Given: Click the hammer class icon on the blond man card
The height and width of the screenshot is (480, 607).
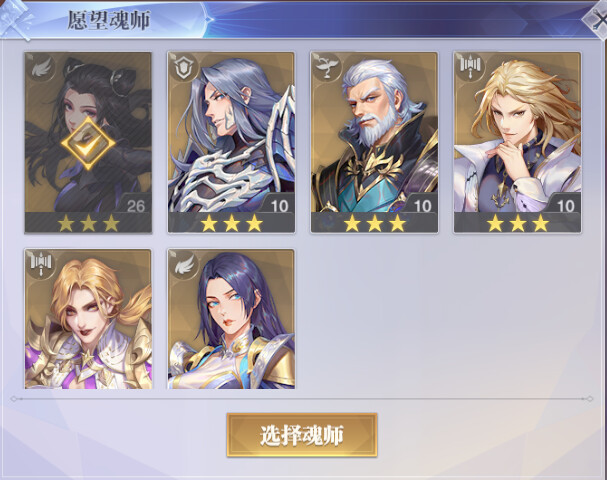Looking at the screenshot, I should coord(469,67).
